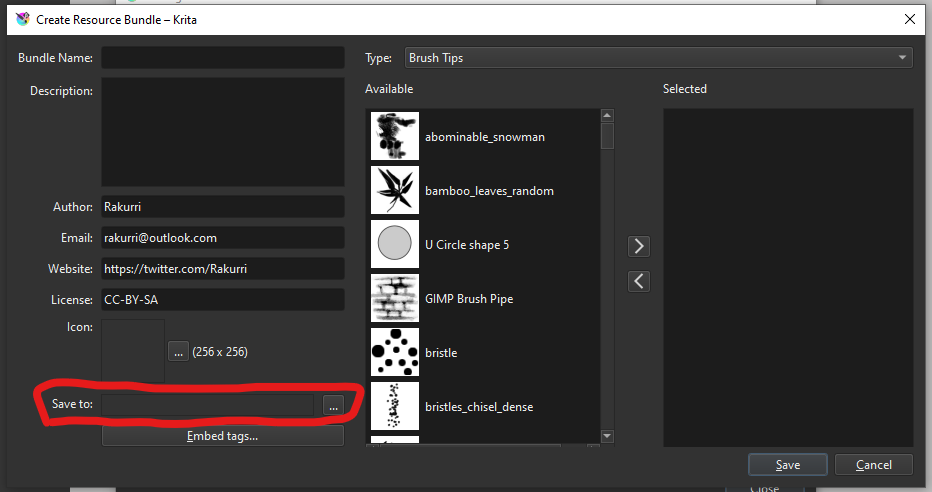Click the License field with CC-BY-SA
Viewport: 932px width, 492px height.
click(222, 300)
